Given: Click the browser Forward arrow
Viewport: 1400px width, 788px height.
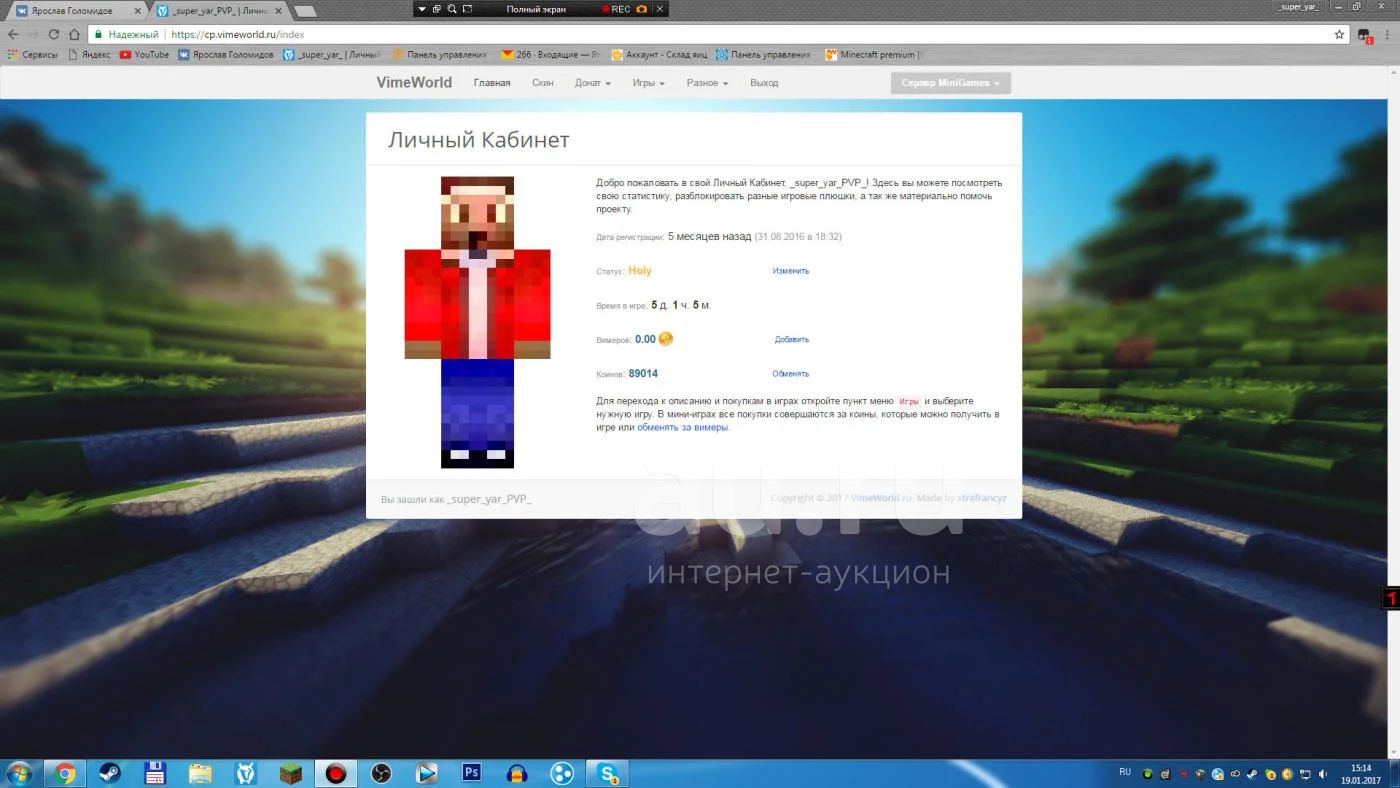Looking at the screenshot, I should pyautogui.click(x=33, y=34).
